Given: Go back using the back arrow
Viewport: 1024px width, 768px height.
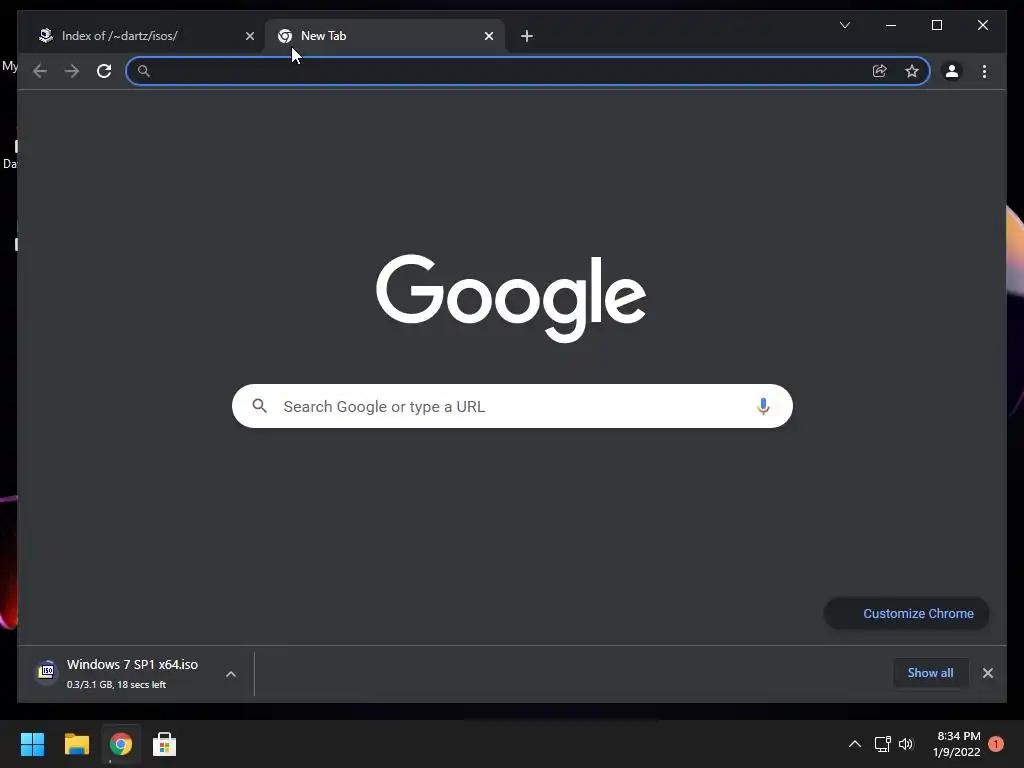Looking at the screenshot, I should [x=40, y=71].
